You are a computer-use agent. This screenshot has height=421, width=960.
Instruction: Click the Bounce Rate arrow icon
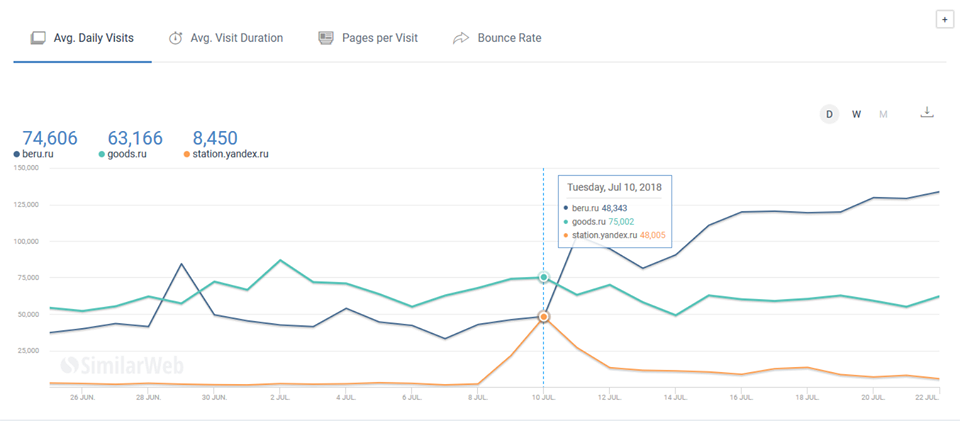click(461, 38)
